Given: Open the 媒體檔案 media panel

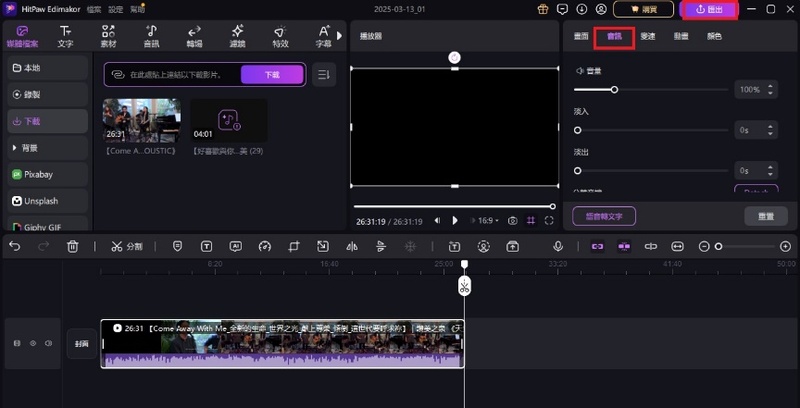Looking at the screenshot, I should (x=22, y=37).
